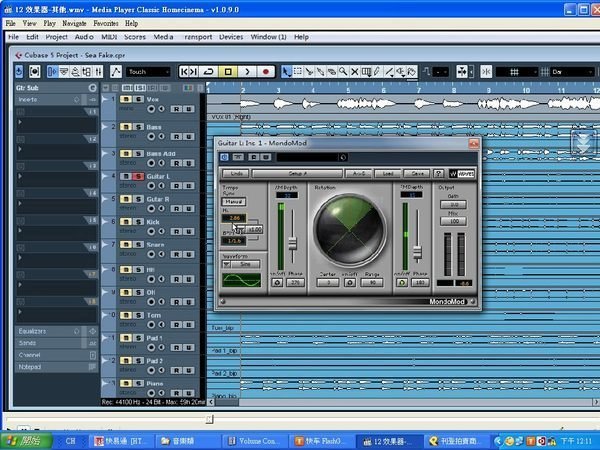Select the Zoom magnifier tool in the toolbar
This screenshot has width=600, height=450.
(x=343, y=72)
